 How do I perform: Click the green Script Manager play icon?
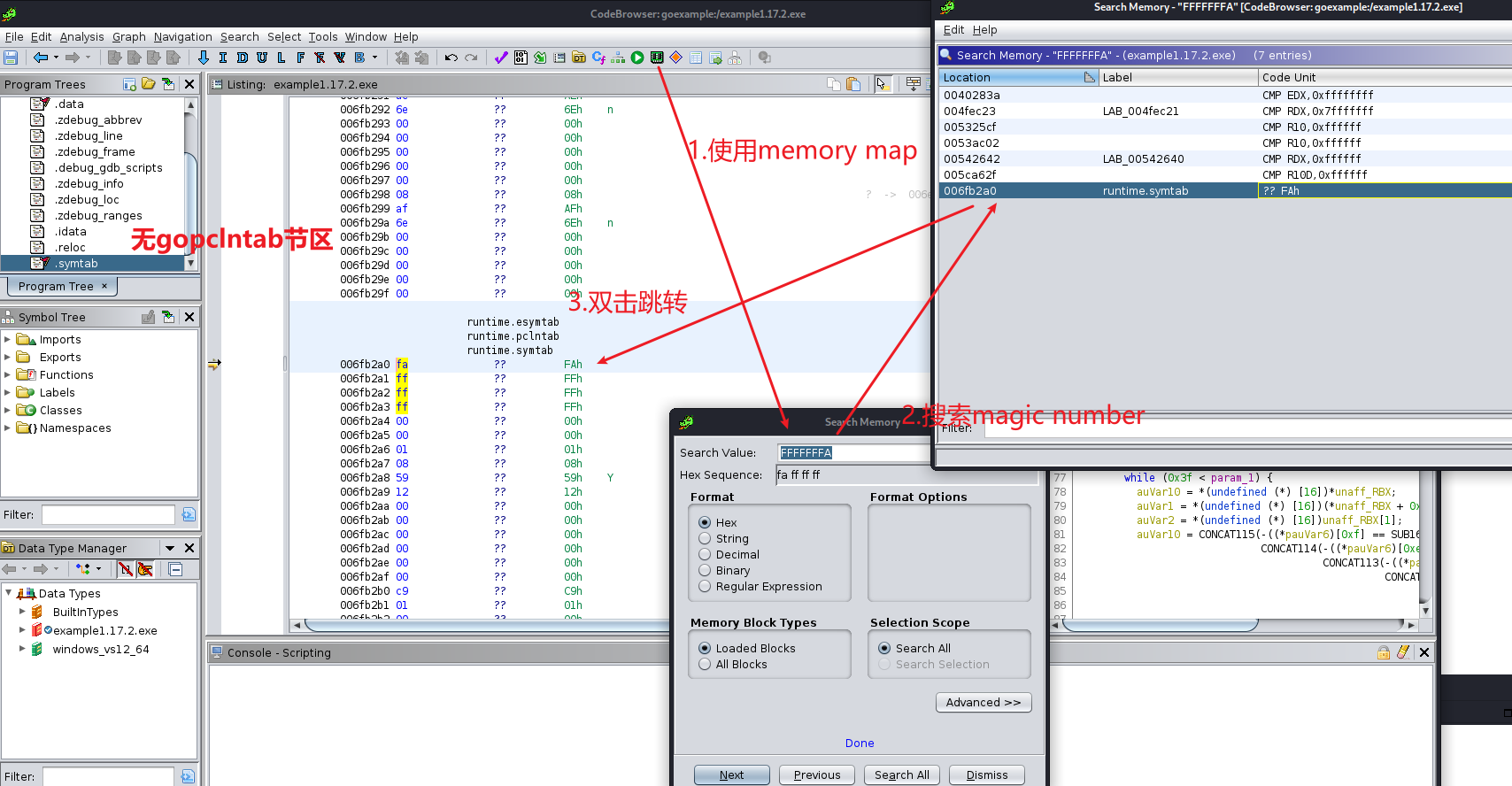click(x=637, y=58)
